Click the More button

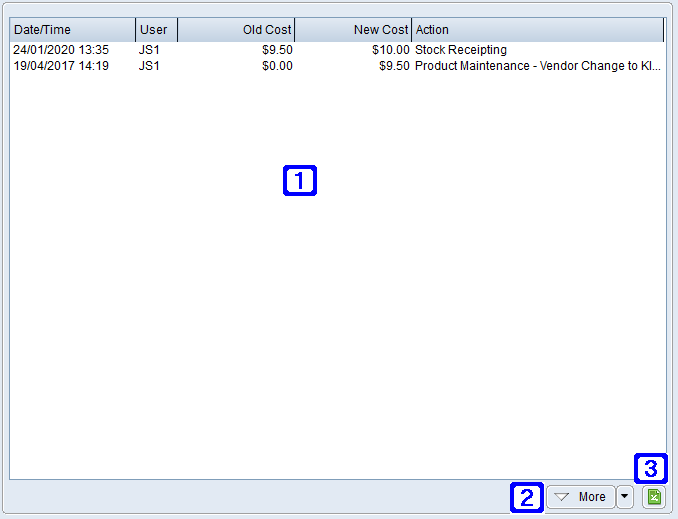pyautogui.click(x=581, y=497)
